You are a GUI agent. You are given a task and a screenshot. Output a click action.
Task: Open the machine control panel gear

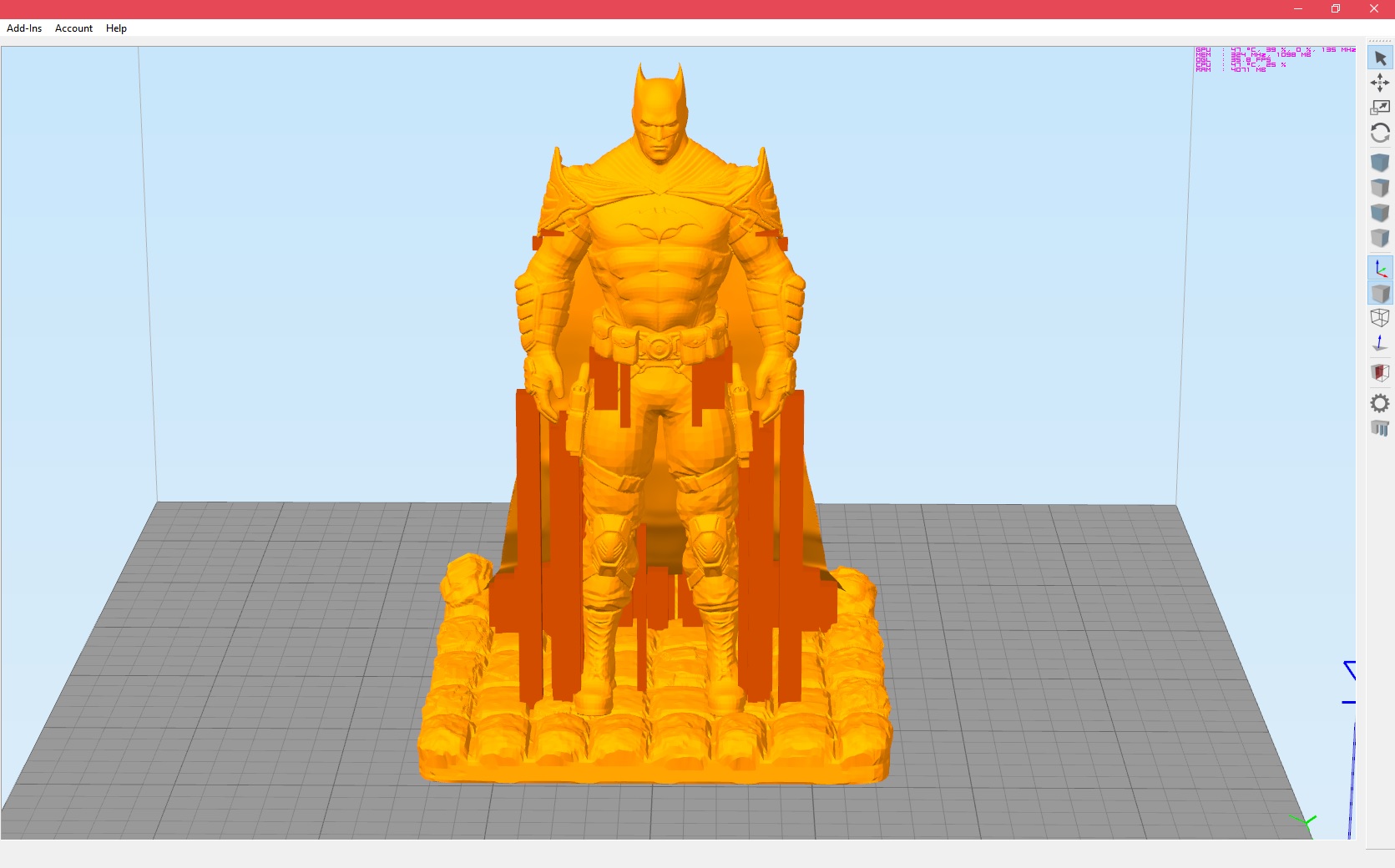pyautogui.click(x=1380, y=403)
